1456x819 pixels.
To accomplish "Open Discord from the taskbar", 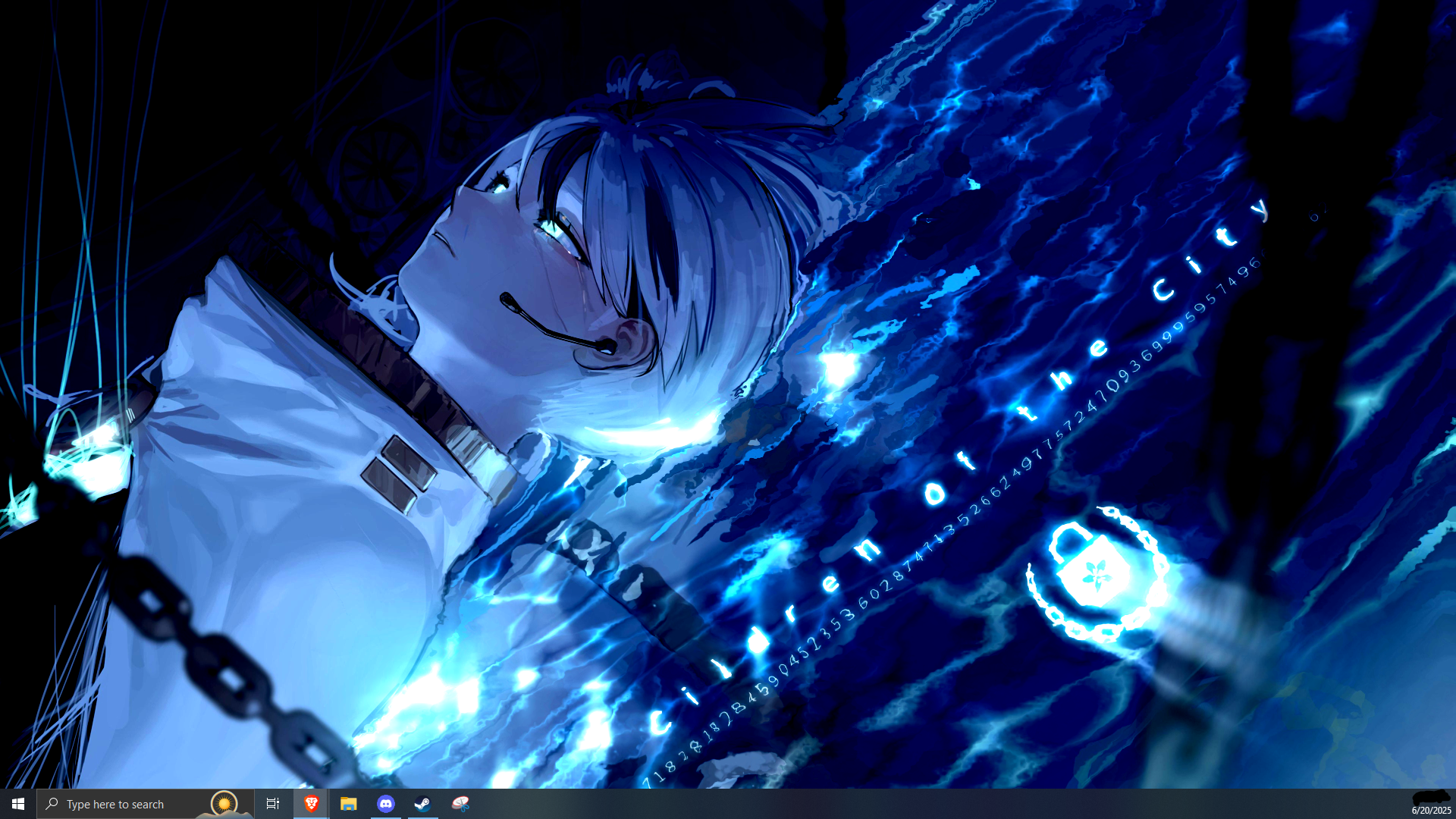I will 386,804.
